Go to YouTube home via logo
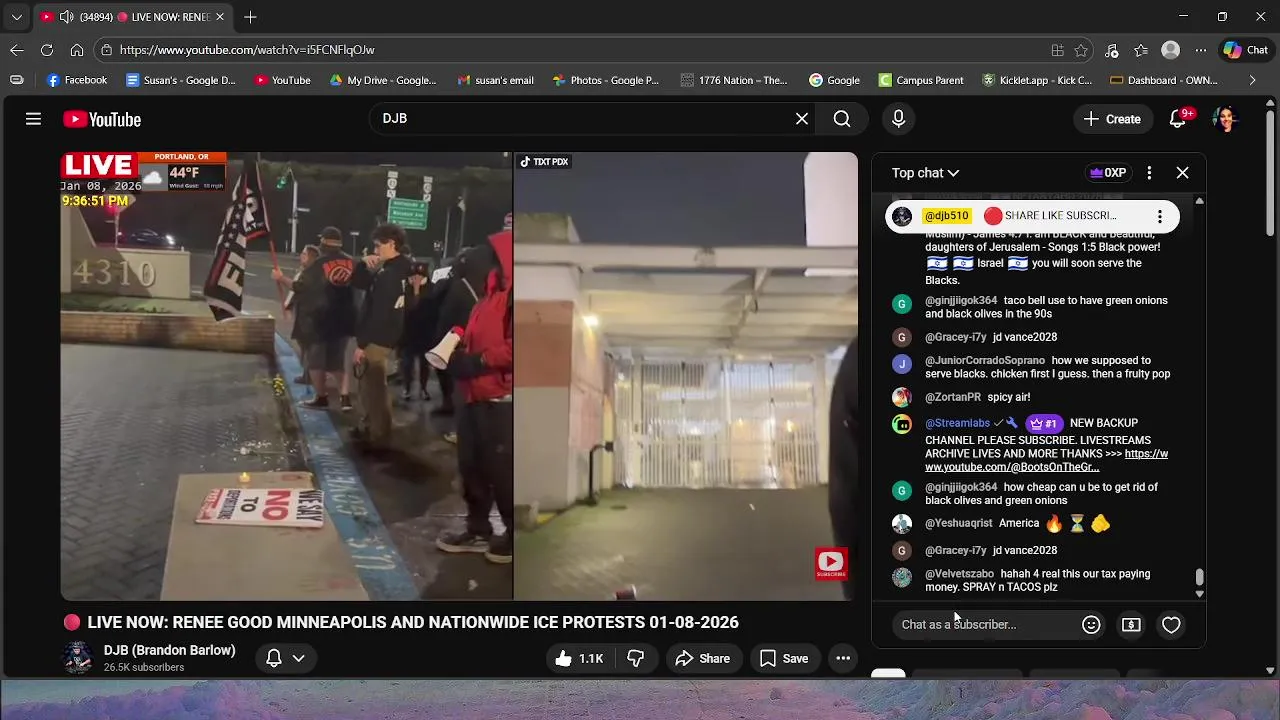1280x720 pixels. [102, 119]
